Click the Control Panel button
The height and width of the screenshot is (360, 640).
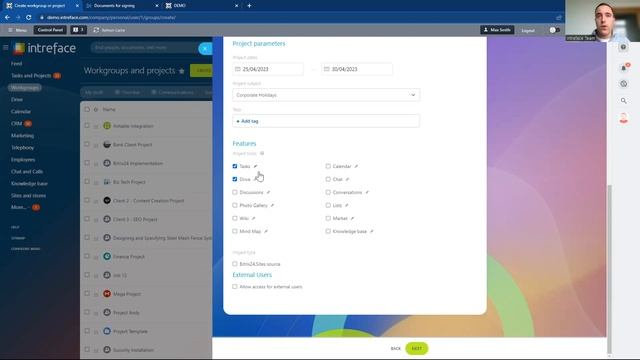50,30
